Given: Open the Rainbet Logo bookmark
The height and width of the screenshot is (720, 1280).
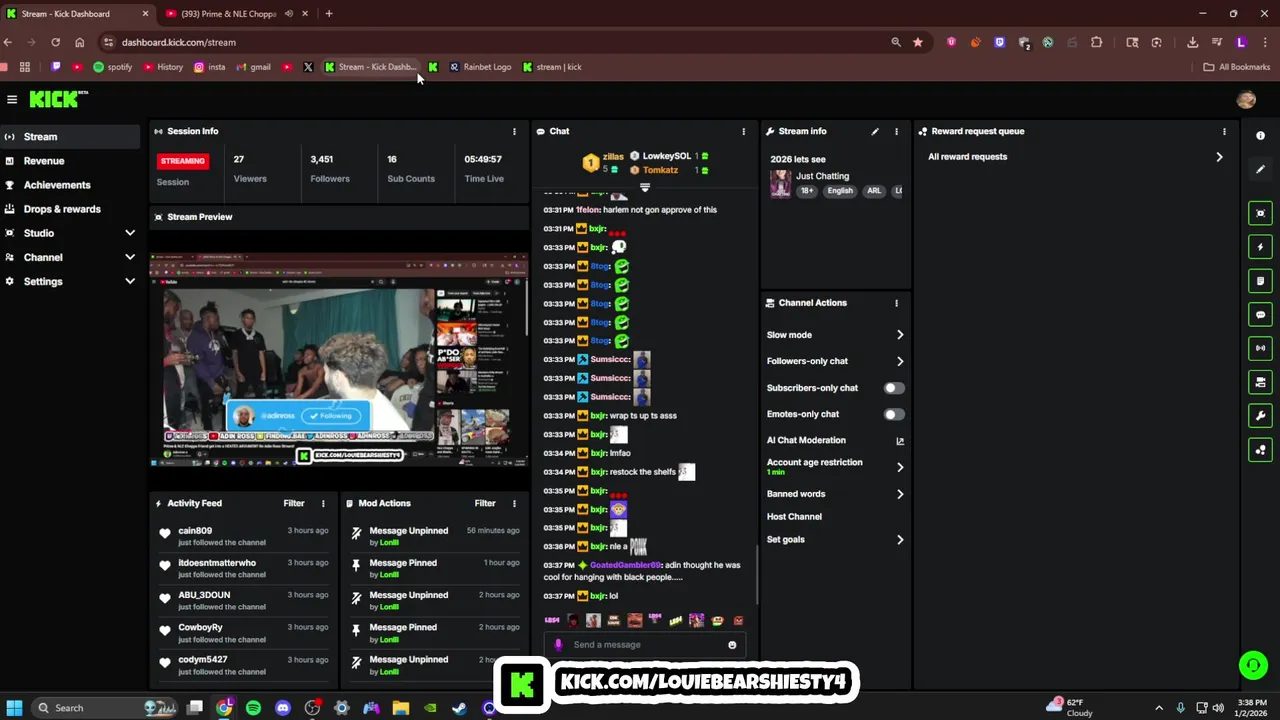Looking at the screenshot, I should tap(480, 67).
